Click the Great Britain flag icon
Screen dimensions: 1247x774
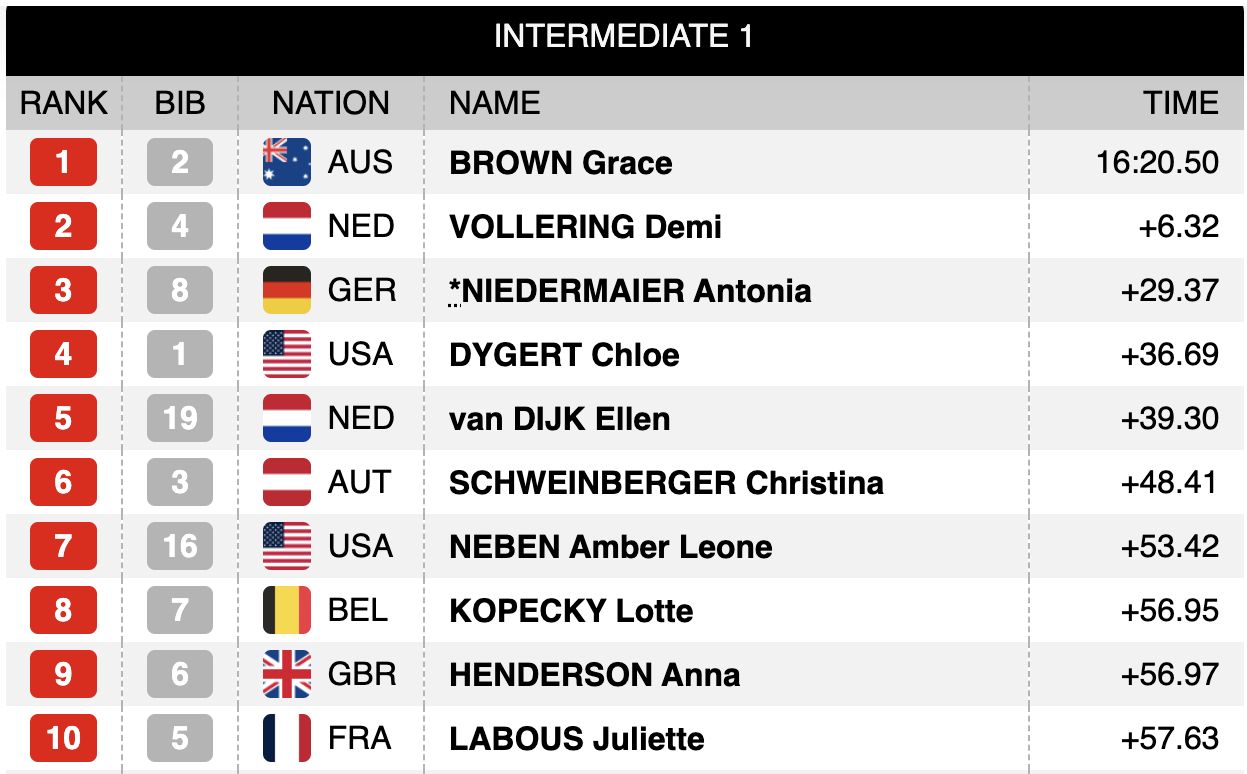point(287,674)
